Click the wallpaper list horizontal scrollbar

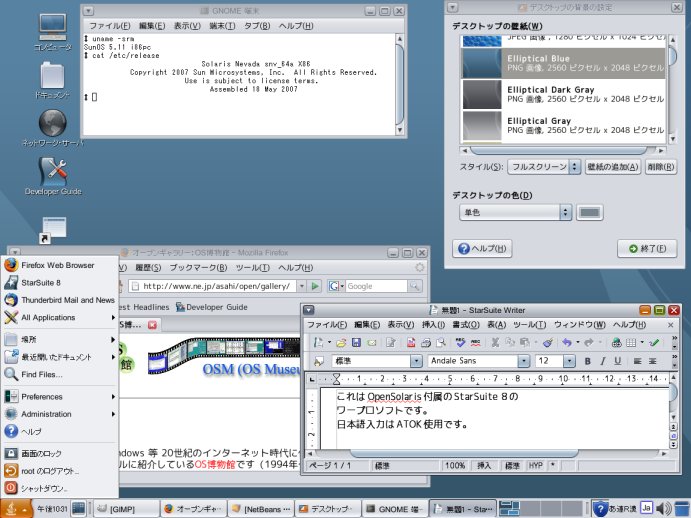562,150
